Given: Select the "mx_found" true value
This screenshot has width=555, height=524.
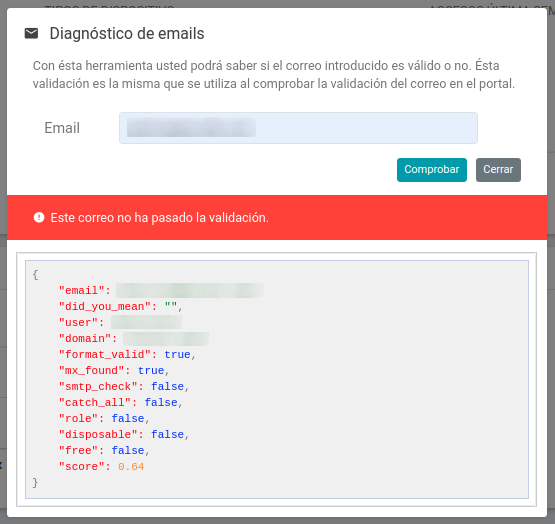Looking at the screenshot, I should pyautogui.click(x=151, y=371).
